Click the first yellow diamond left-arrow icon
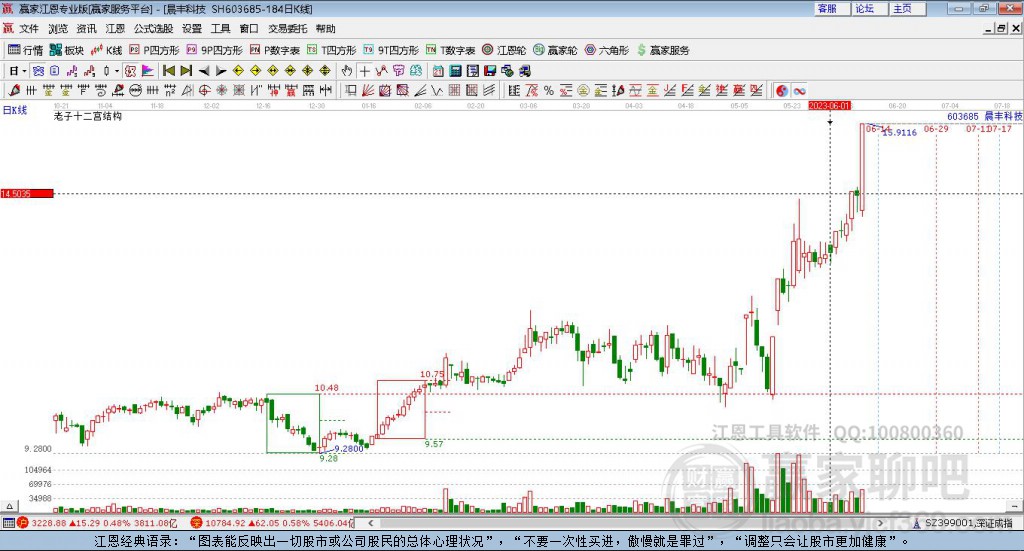 coord(238,71)
